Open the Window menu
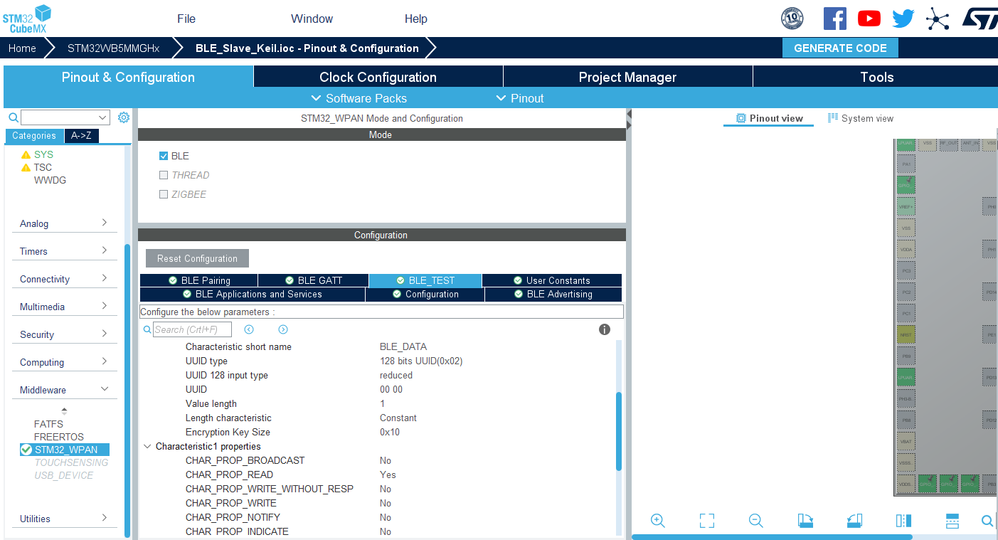 point(312,18)
